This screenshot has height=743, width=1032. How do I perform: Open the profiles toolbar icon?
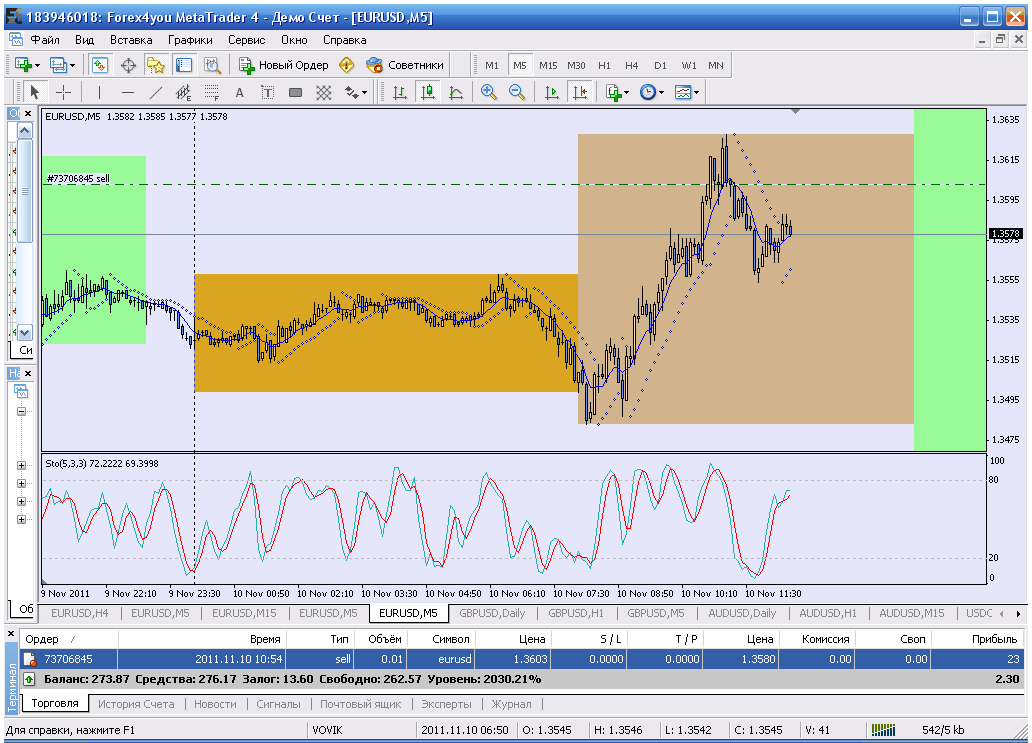tap(59, 65)
